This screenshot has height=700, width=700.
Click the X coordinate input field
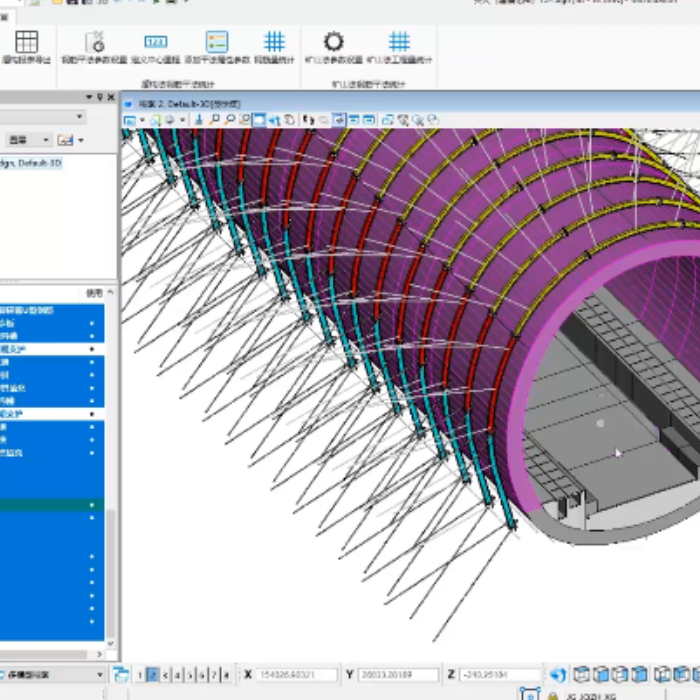[298, 675]
